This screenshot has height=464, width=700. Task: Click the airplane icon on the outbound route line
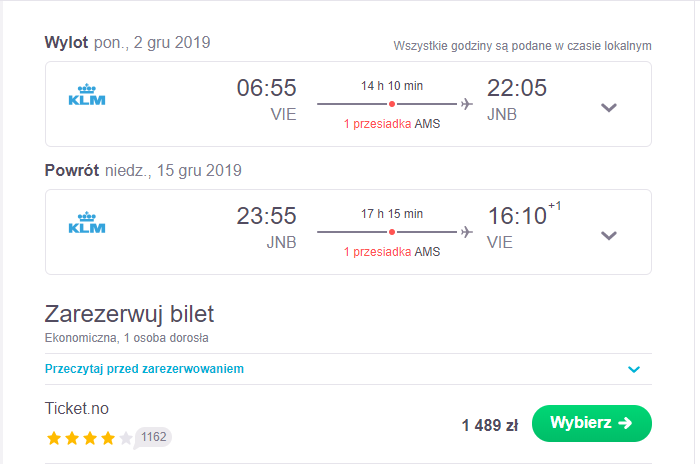click(467, 104)
